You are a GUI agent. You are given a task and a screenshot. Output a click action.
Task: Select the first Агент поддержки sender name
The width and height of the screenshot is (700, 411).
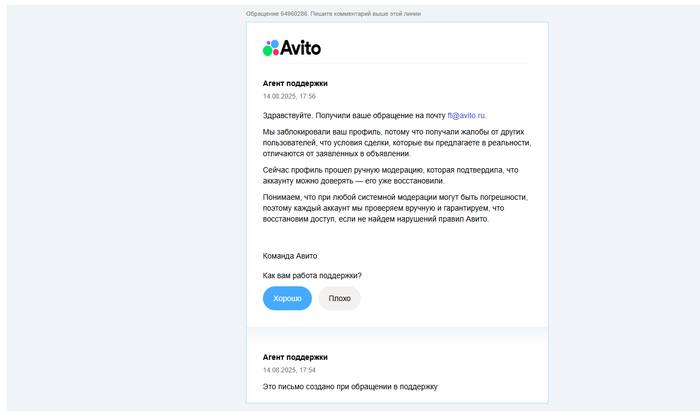295,83
